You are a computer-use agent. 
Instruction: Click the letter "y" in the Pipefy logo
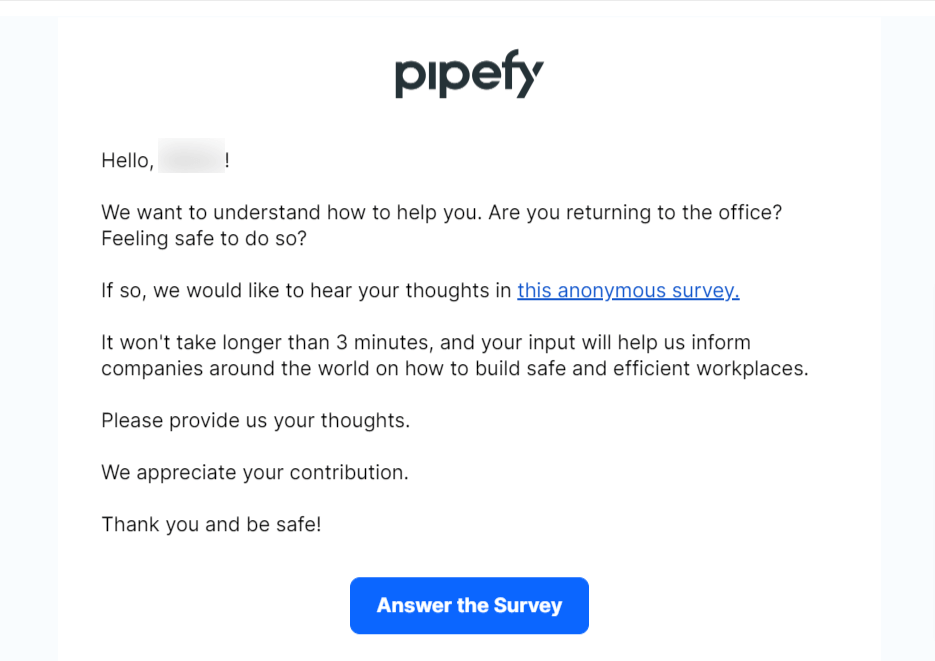[532, 80]
